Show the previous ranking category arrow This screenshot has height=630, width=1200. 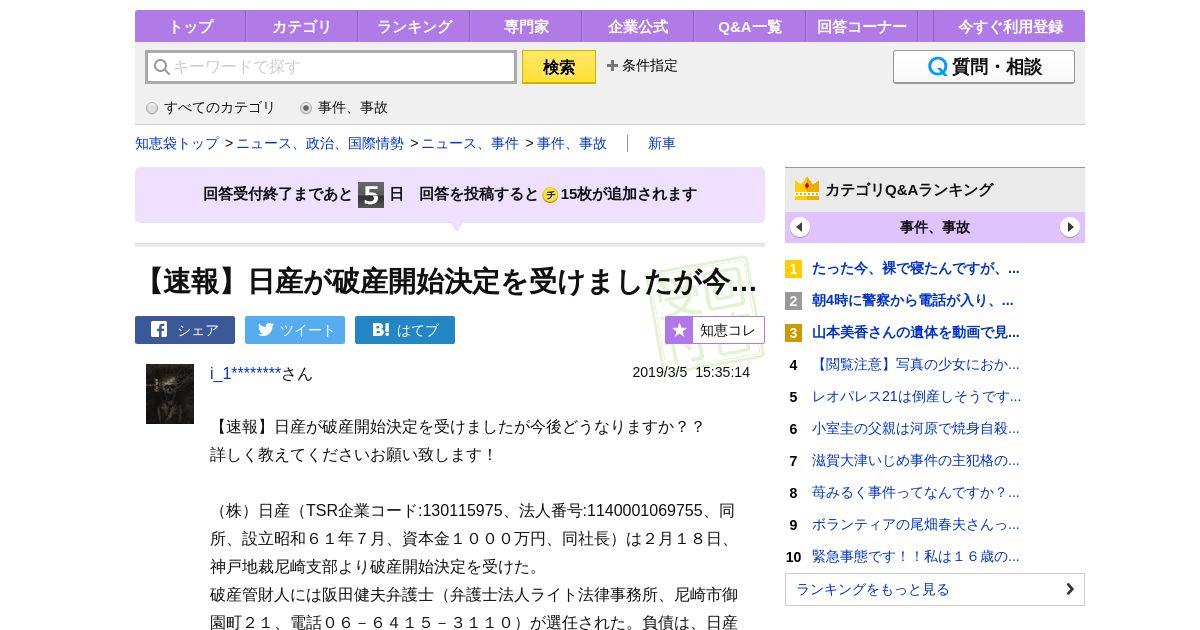pyautogui.click(x=800, y=227)
